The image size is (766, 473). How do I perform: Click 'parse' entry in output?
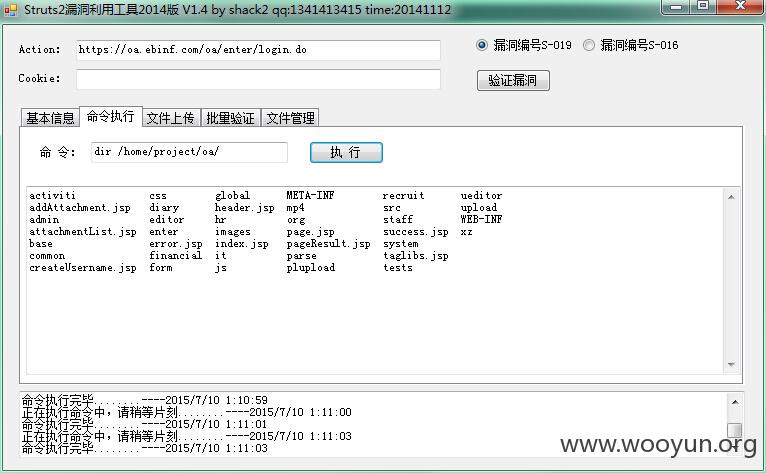tap(301, 256)
